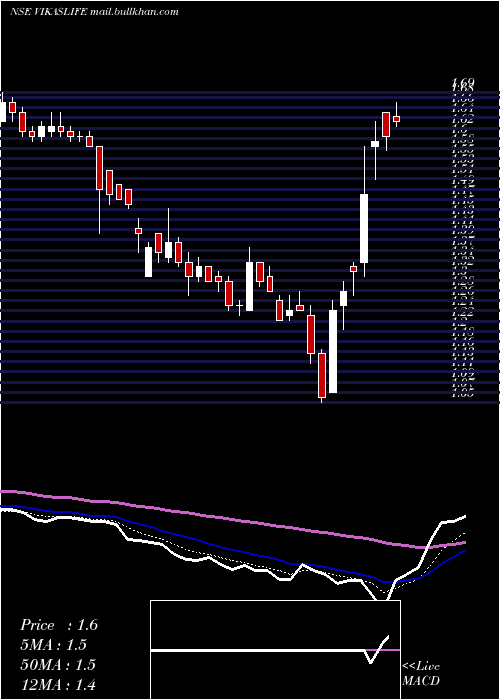Screen dimensions: 500x700
Task: Click the mail.bullkhan.com watermark text
Action: click(x=134, y=12)
